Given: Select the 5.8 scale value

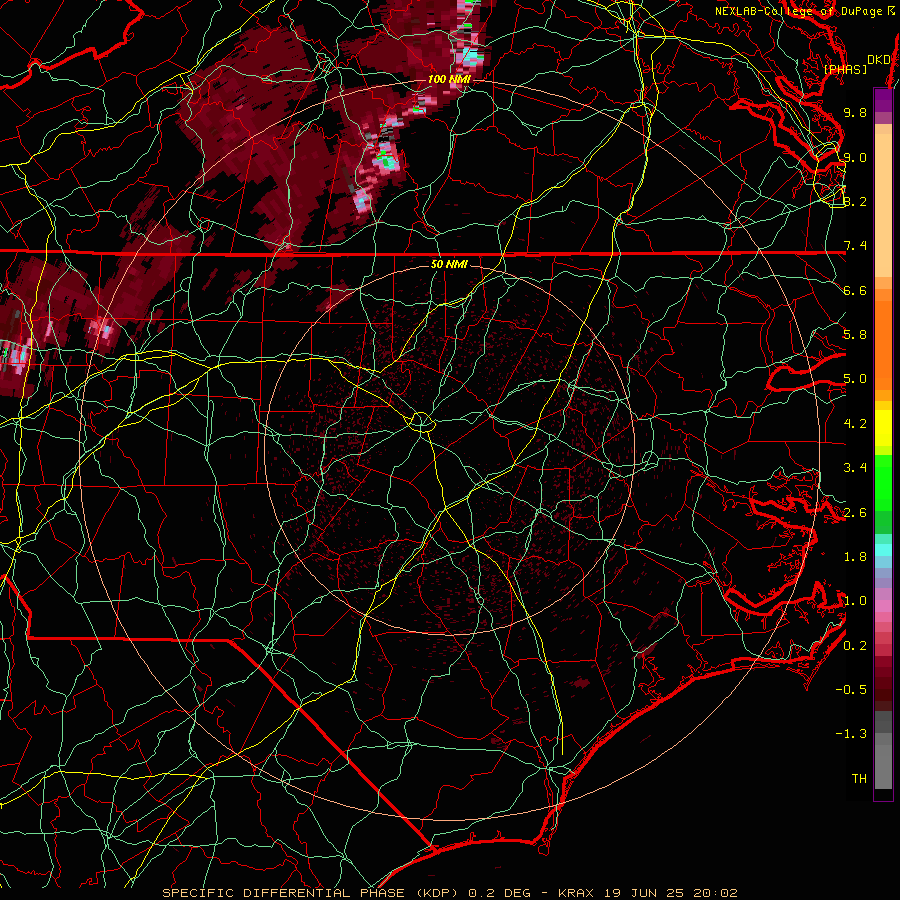Looking at the screenshot, I should [x=855, y=335].
